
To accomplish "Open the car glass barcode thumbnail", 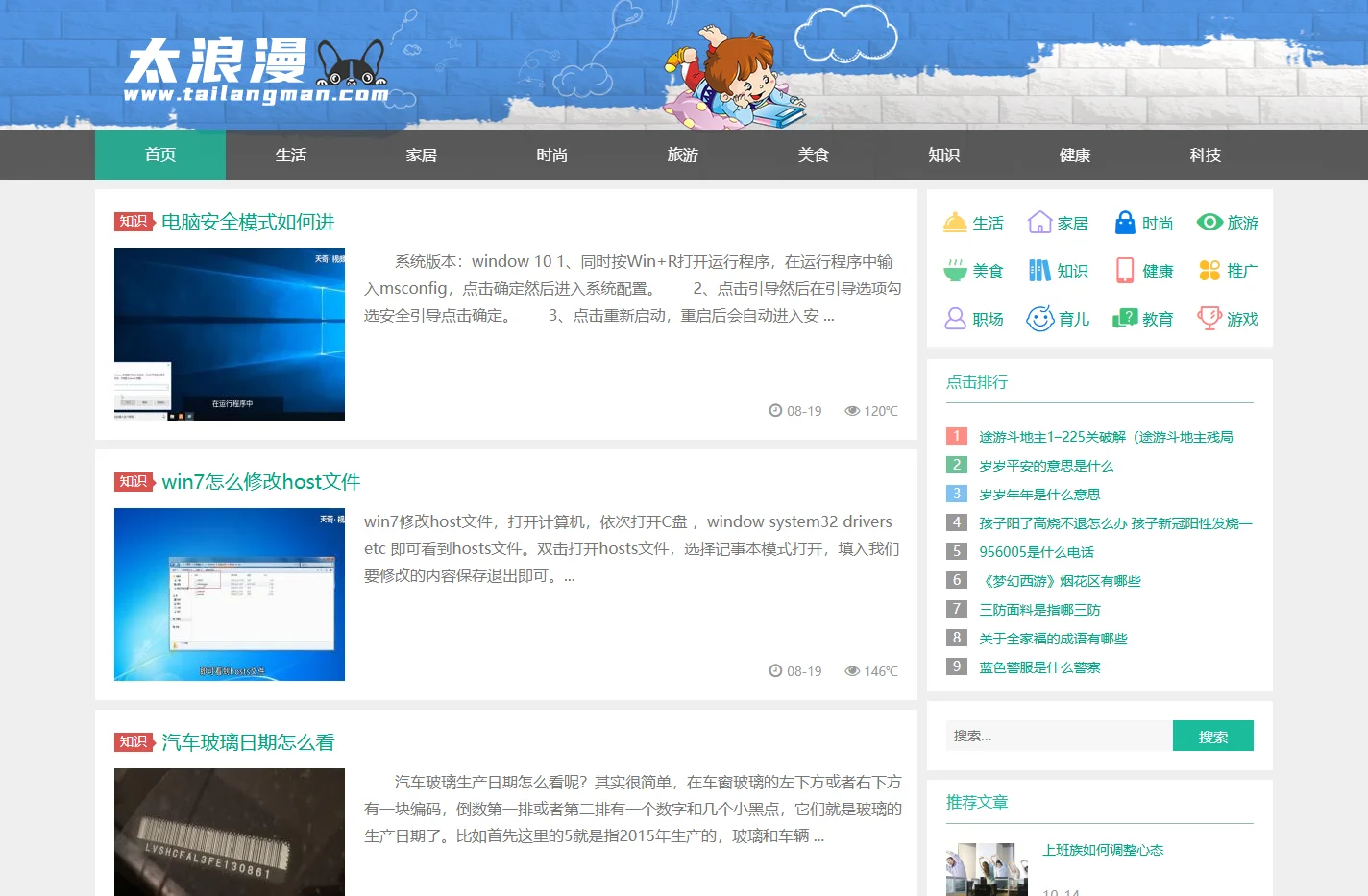I will click(x=230, y=832).
